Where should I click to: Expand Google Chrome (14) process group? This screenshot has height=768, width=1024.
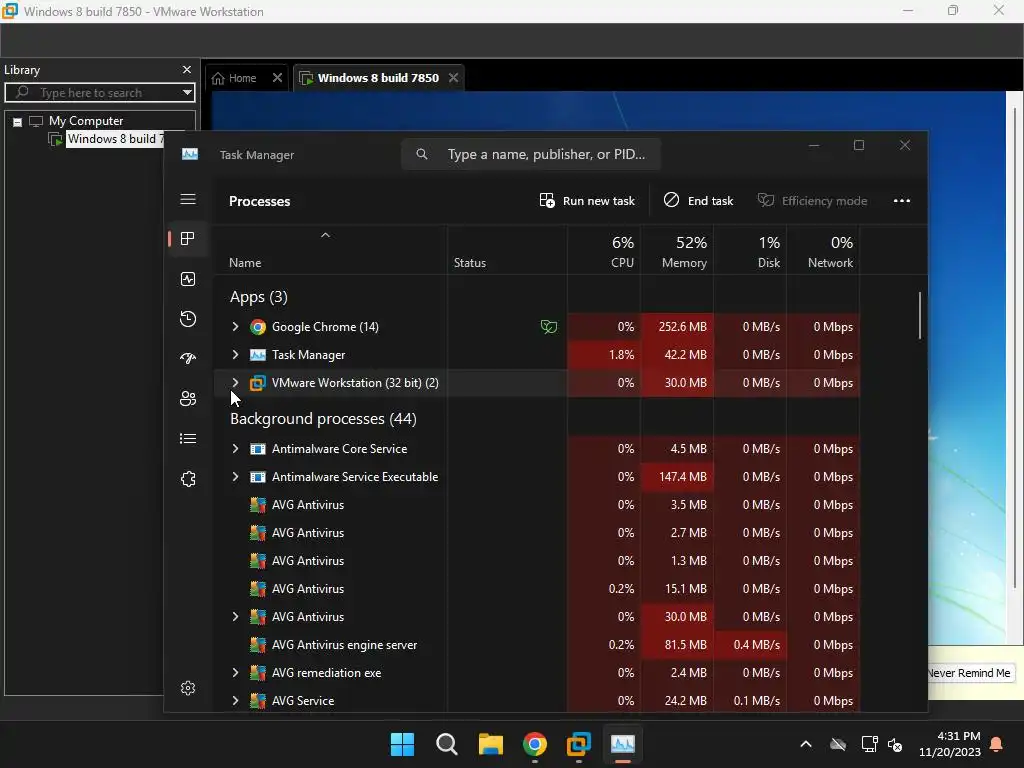[x=235, y=327]
